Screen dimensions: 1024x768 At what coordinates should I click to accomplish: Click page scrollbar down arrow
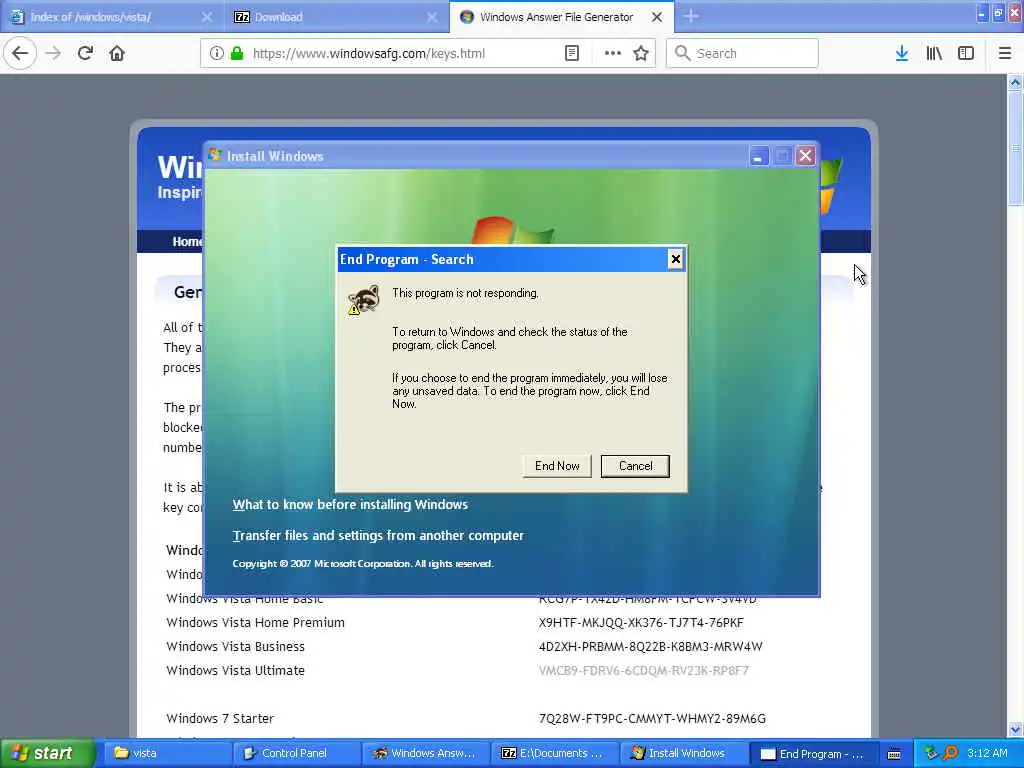(1015, 729)
